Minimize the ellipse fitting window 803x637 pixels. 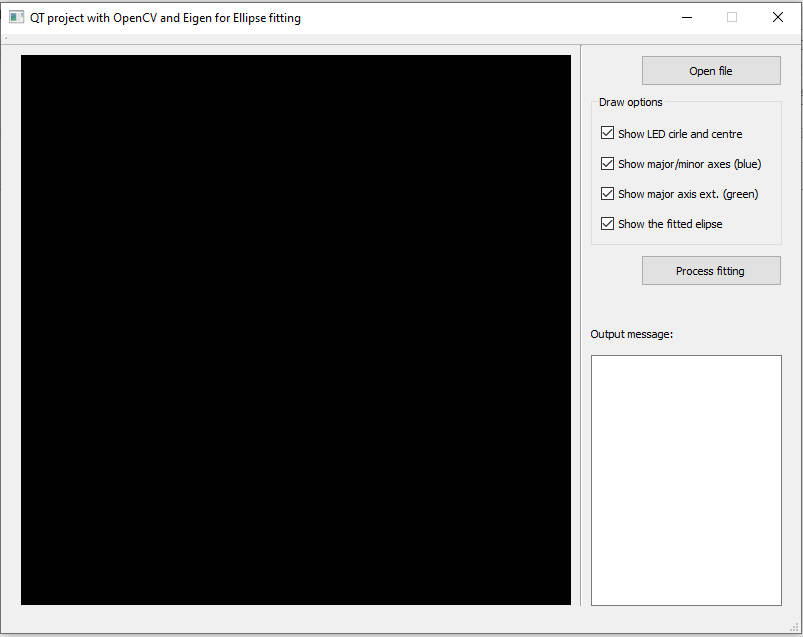pos(687,17)
